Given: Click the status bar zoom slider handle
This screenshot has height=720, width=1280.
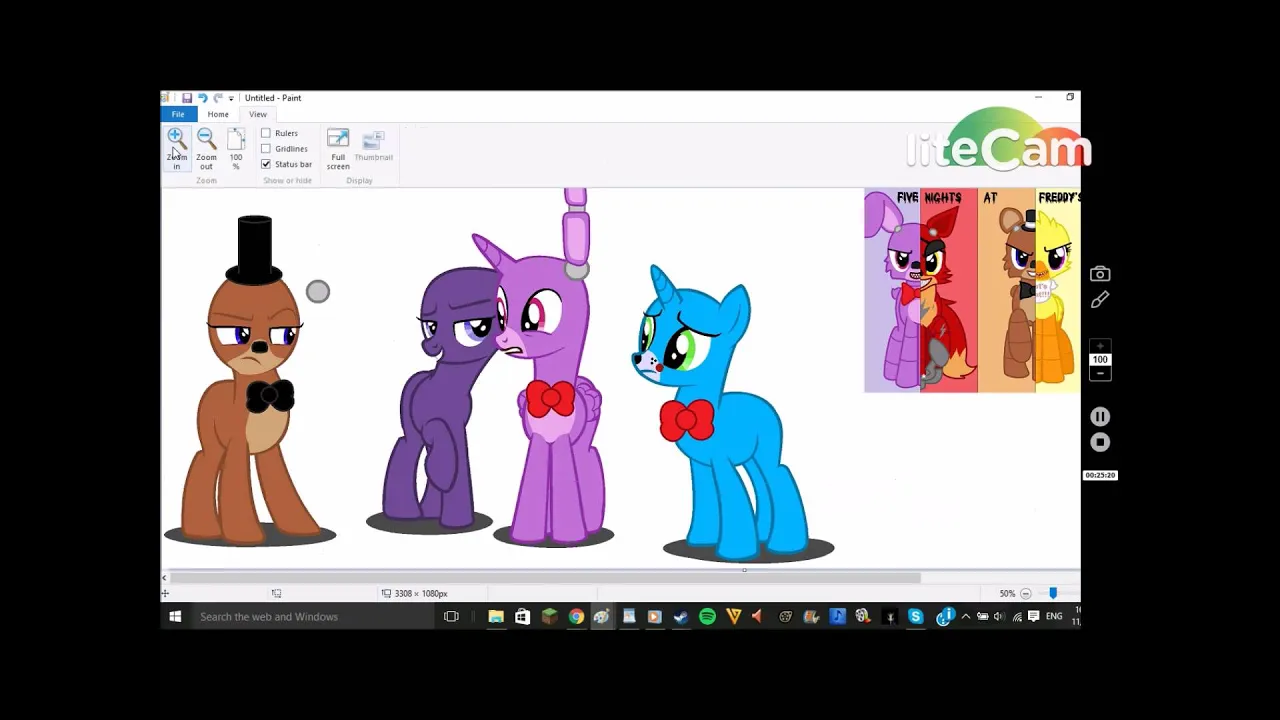Looking at the screenshot, I should (1053, 593).
